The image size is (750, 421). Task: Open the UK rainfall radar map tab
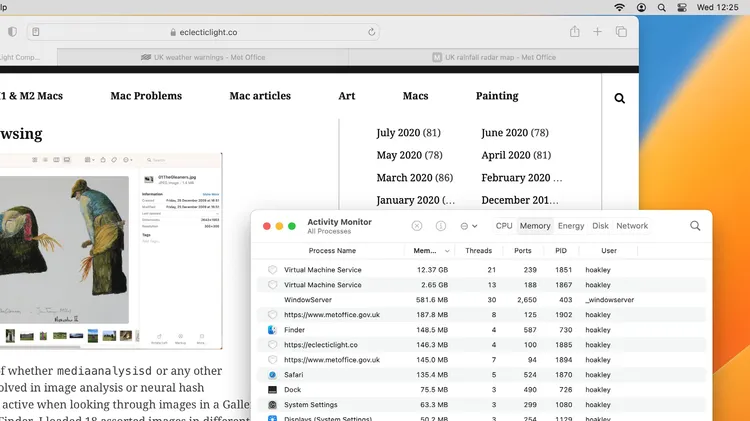point(495,57)
